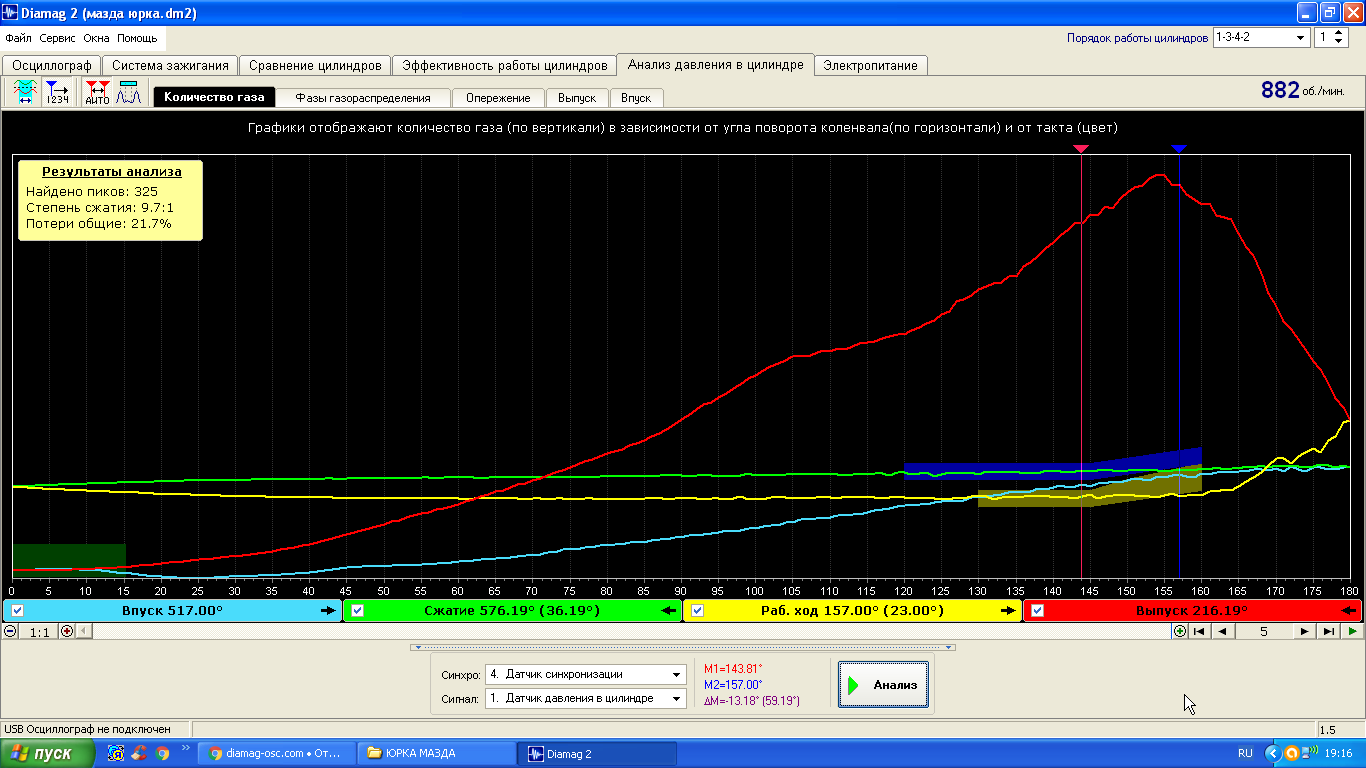Go to the previous frame

1222,631
